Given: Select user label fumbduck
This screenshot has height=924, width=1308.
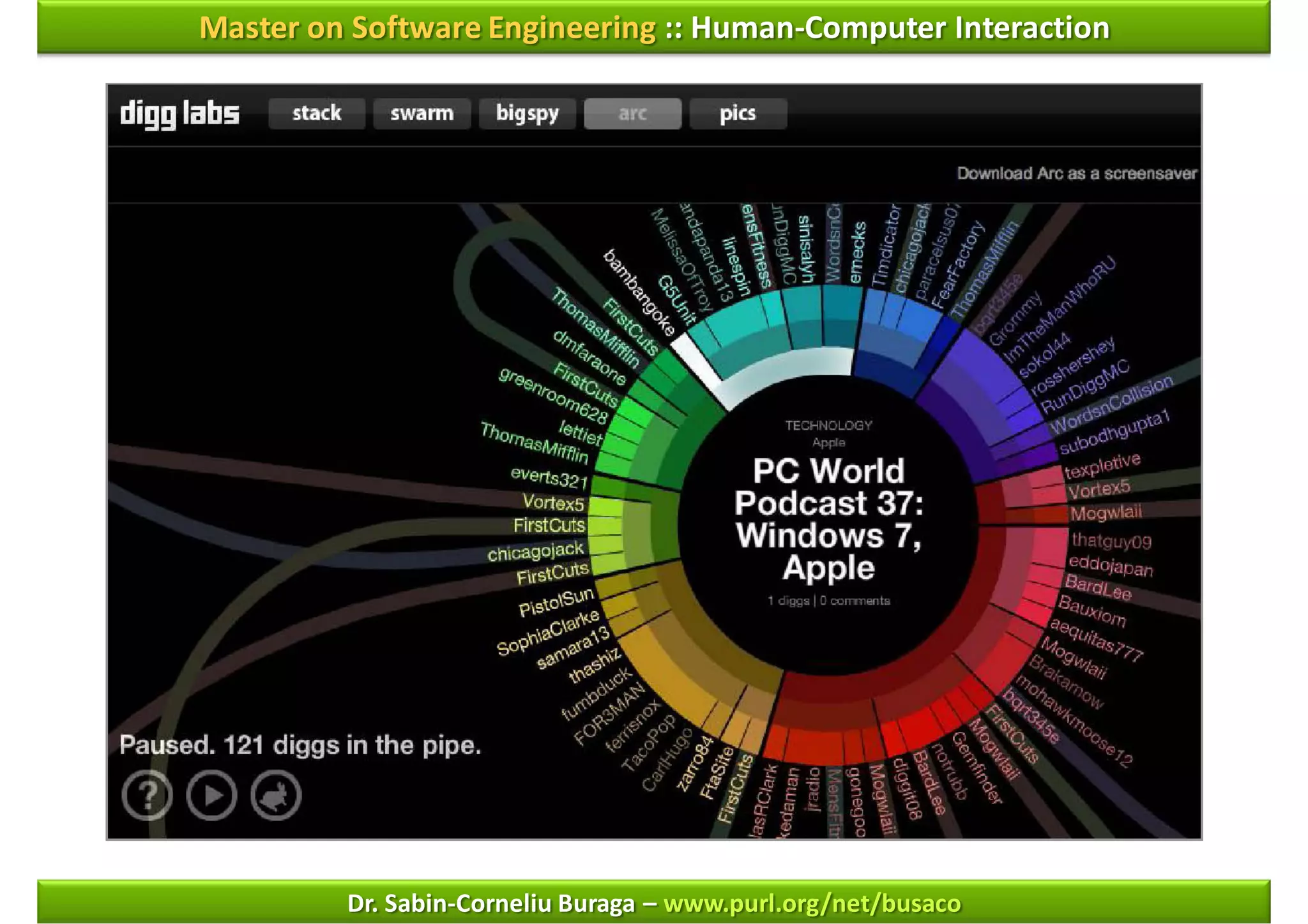Looking at the screenshot, I should coord(597,693).
